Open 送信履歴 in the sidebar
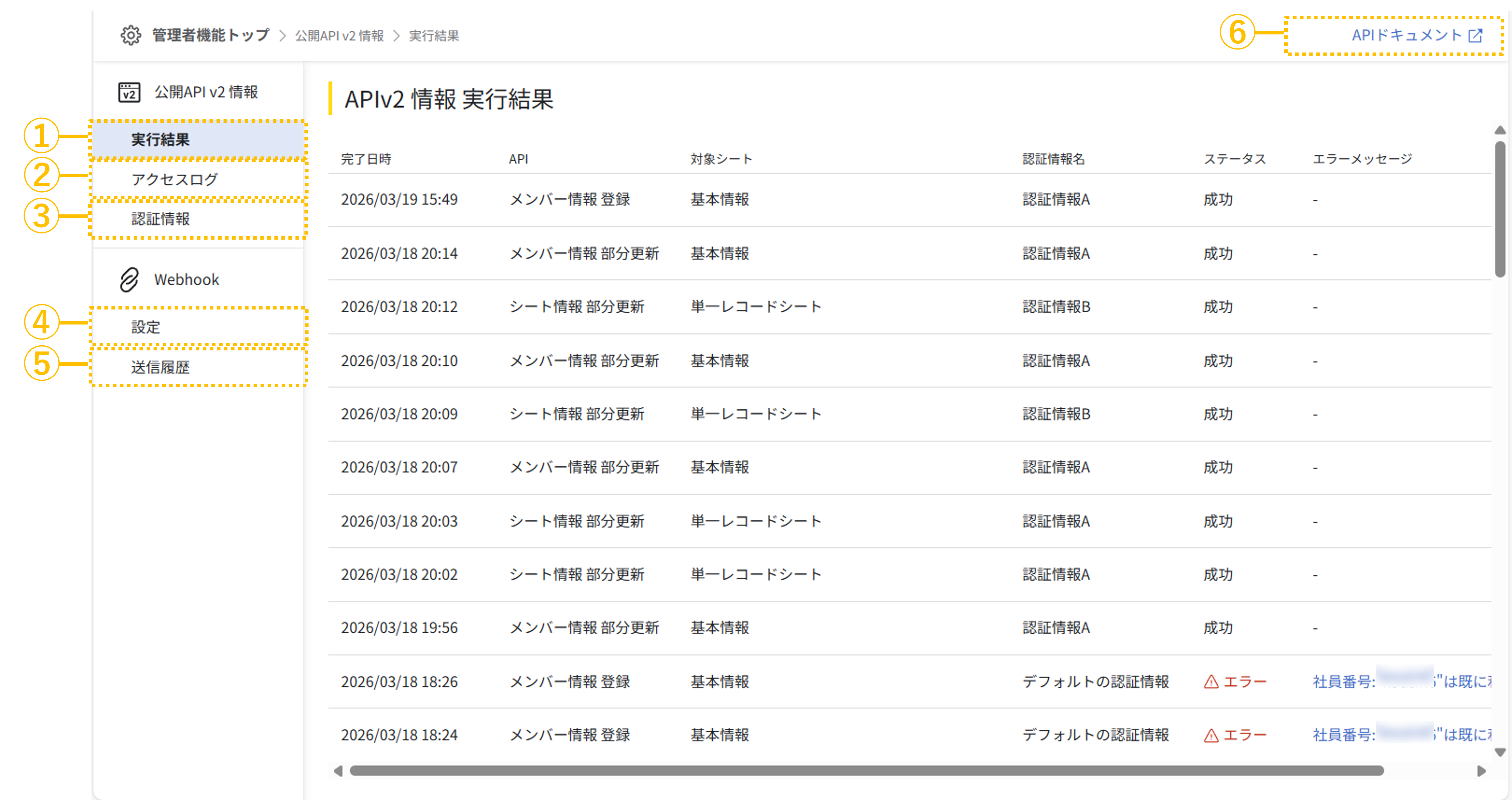1512x800 pixels. pos(198,367)
